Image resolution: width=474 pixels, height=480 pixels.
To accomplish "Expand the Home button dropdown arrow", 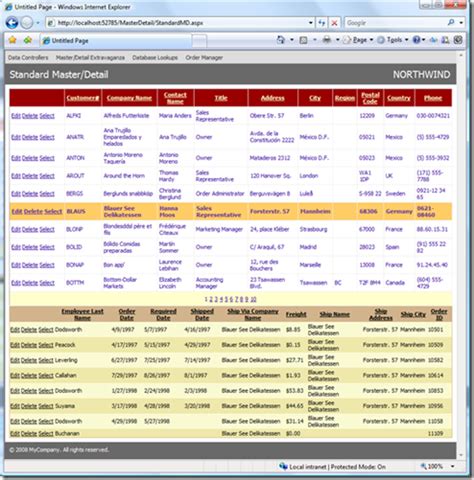I will [292, 40].
